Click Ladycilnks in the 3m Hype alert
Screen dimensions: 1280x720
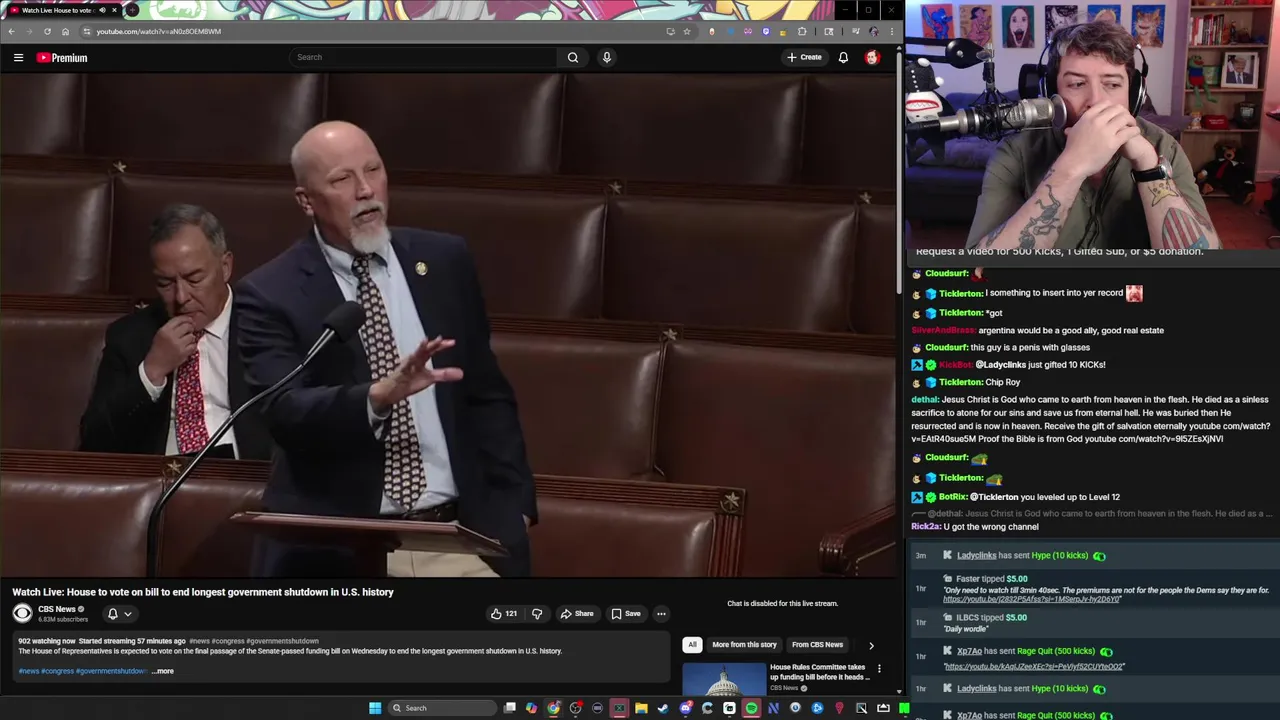click(x=976, y=555)
